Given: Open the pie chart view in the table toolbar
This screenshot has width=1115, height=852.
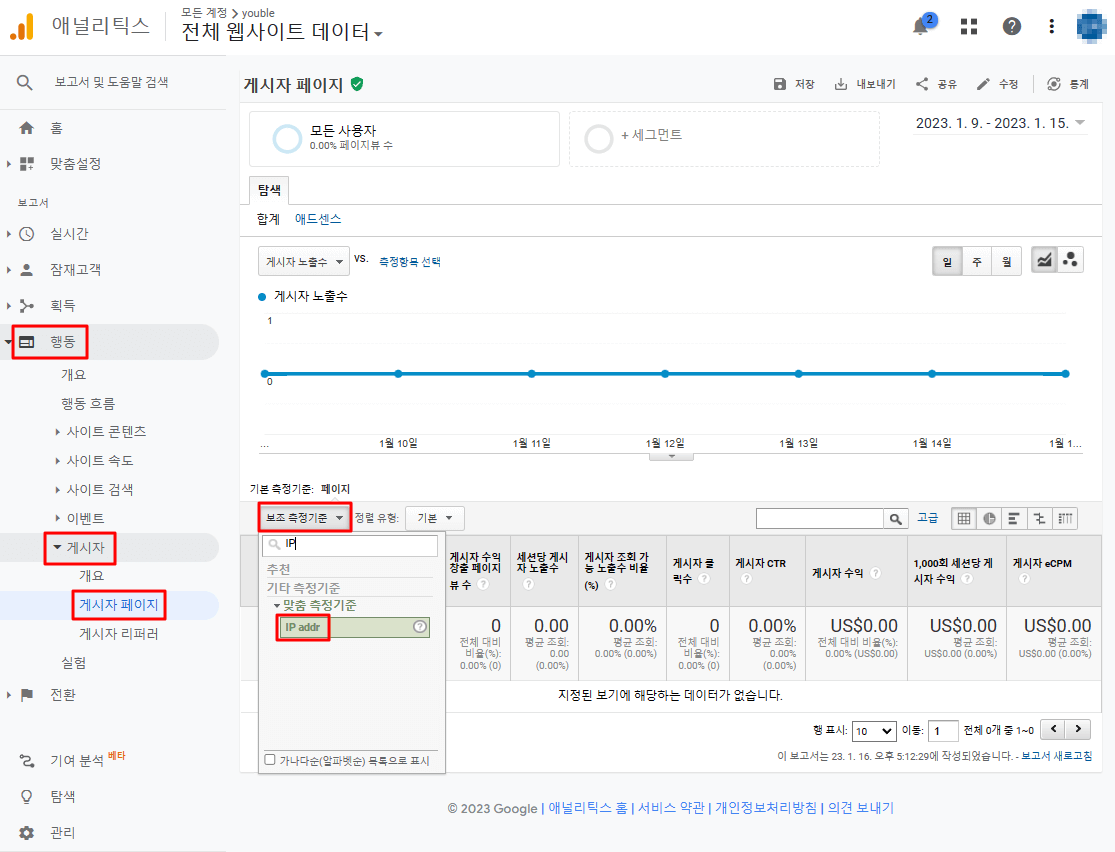Looking at the screenshot, I should coord(989,517).
